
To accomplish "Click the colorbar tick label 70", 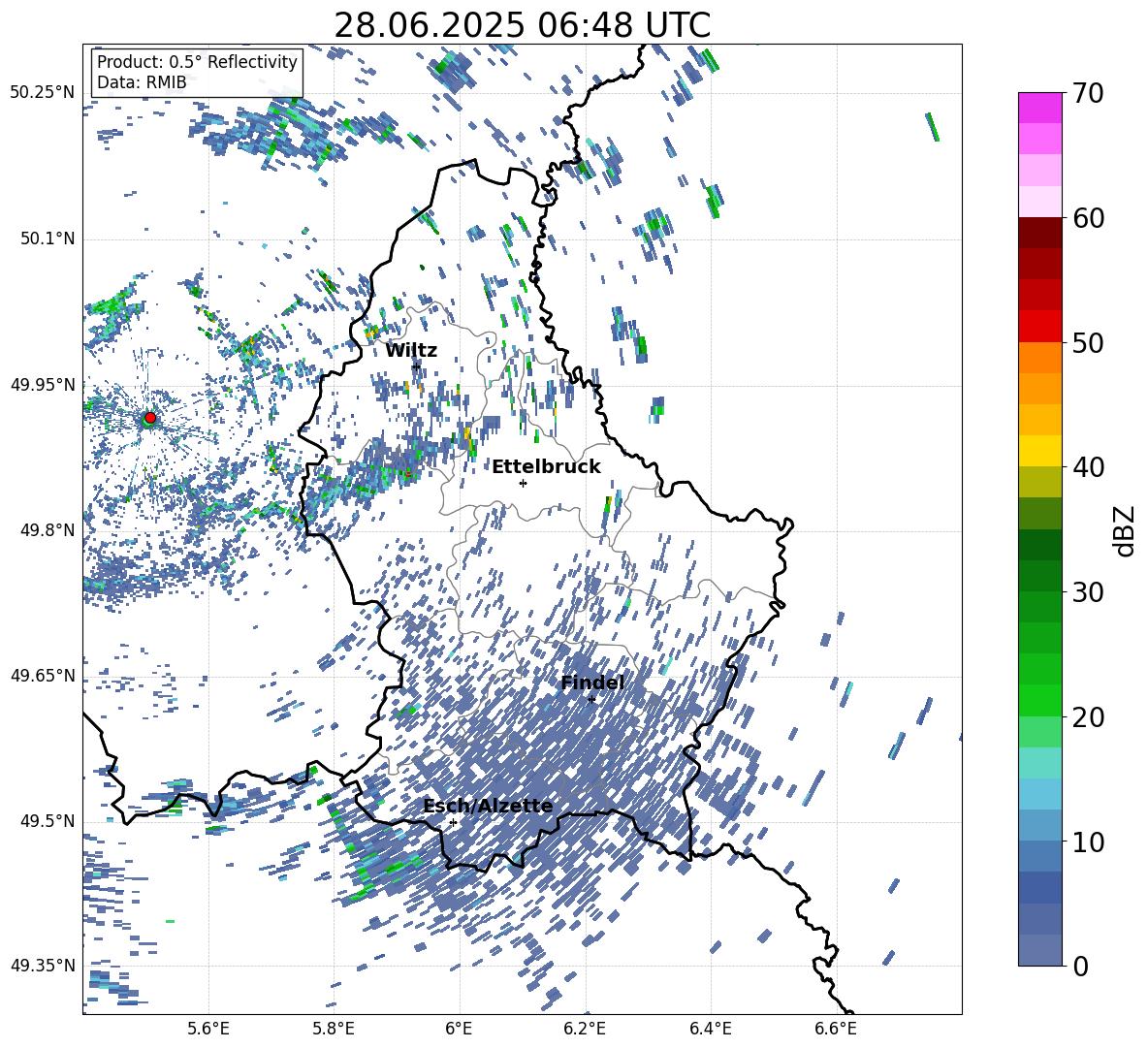I will (x=1088, y=93).
